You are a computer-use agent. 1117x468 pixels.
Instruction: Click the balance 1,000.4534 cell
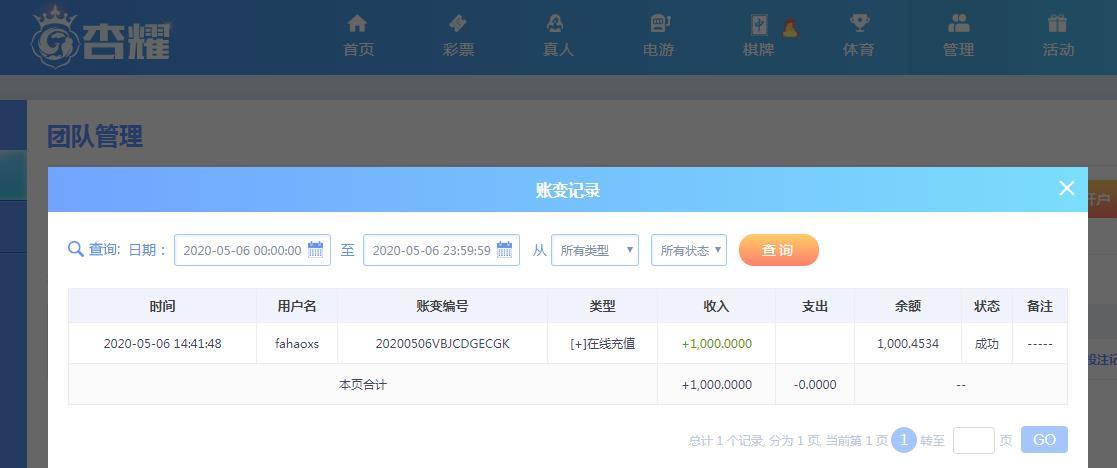click(908, 344)
